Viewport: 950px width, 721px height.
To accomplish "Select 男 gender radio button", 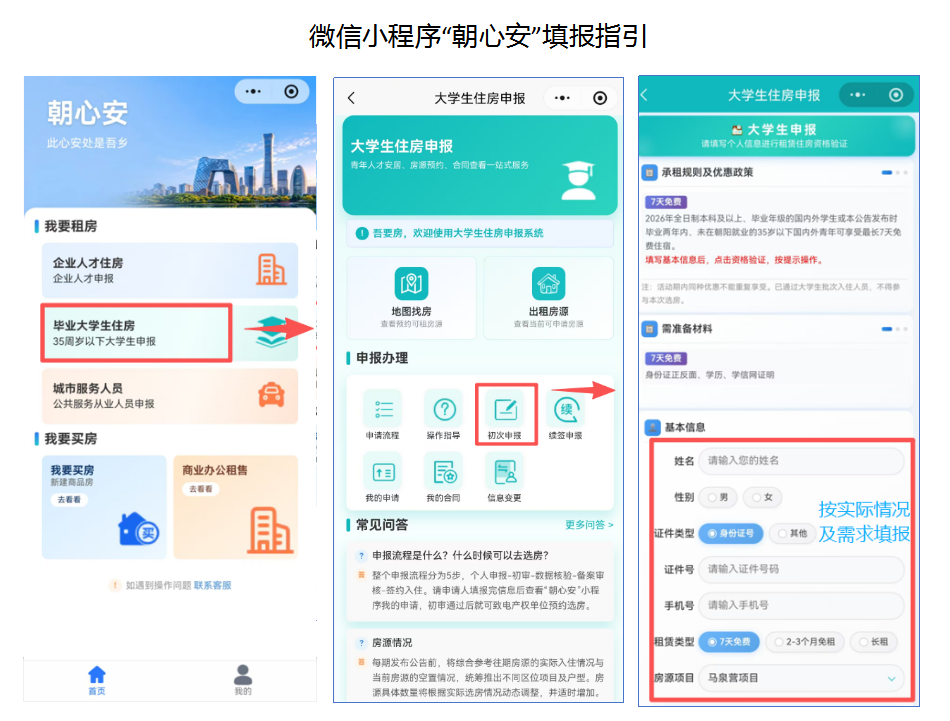I will (x=718, y=497).
